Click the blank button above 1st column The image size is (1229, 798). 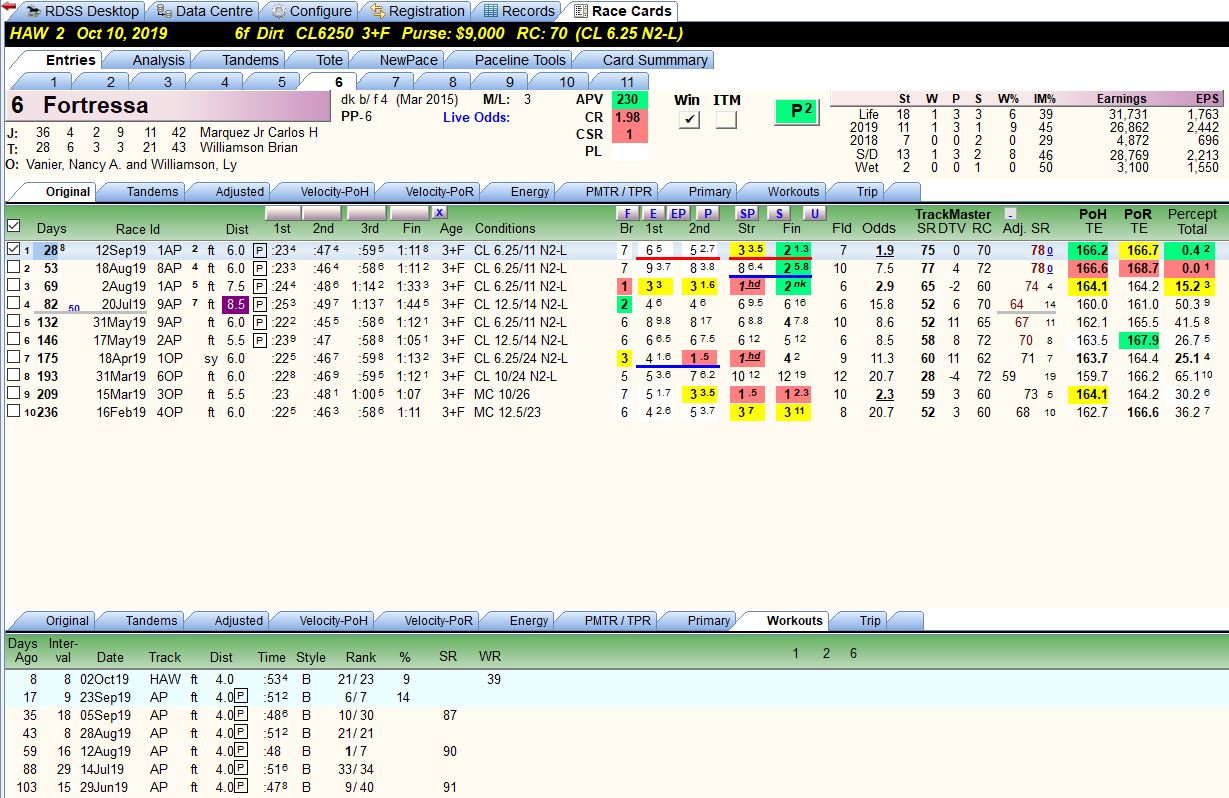[283, 213]
